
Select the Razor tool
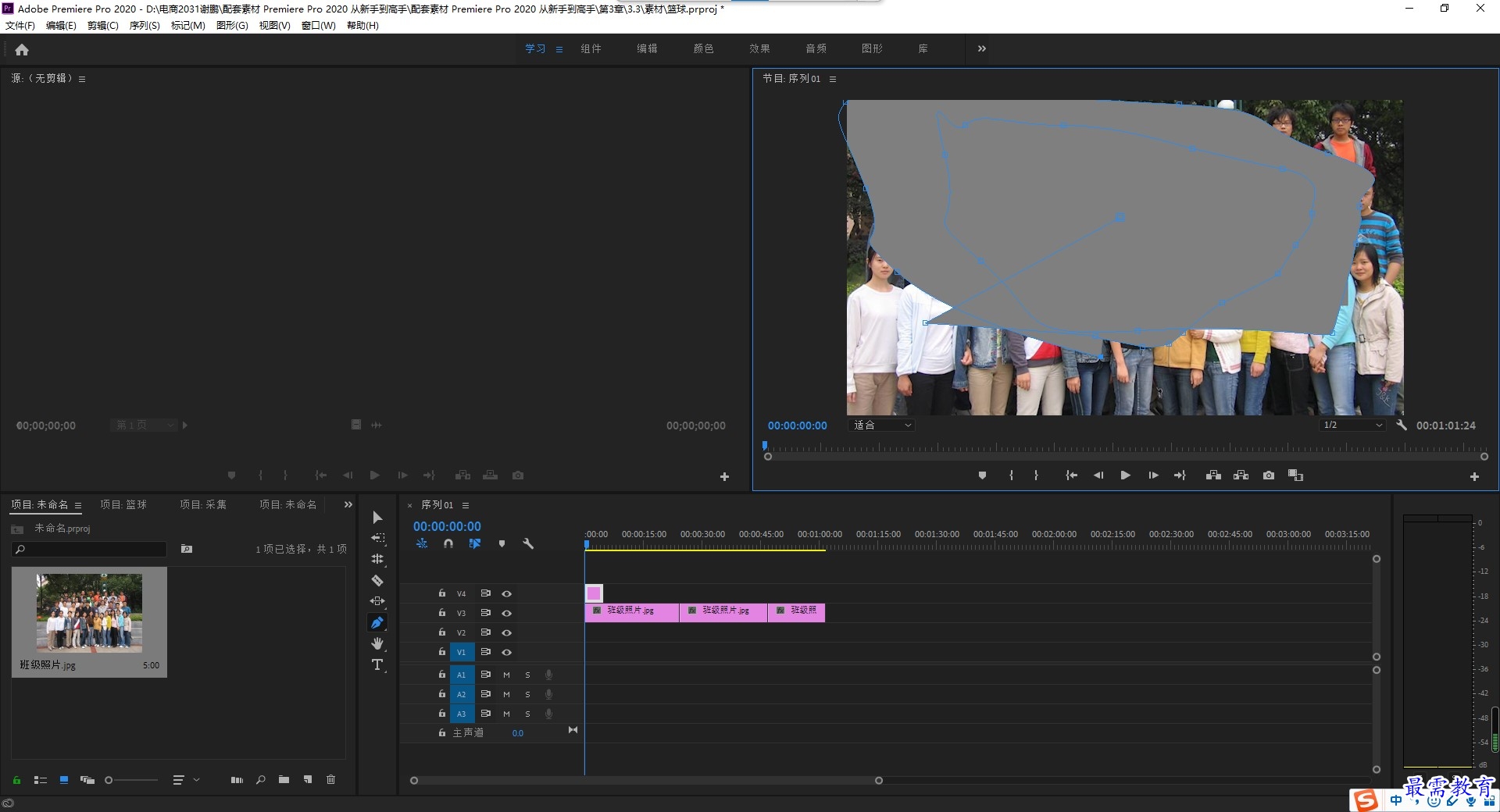point(377,580)
